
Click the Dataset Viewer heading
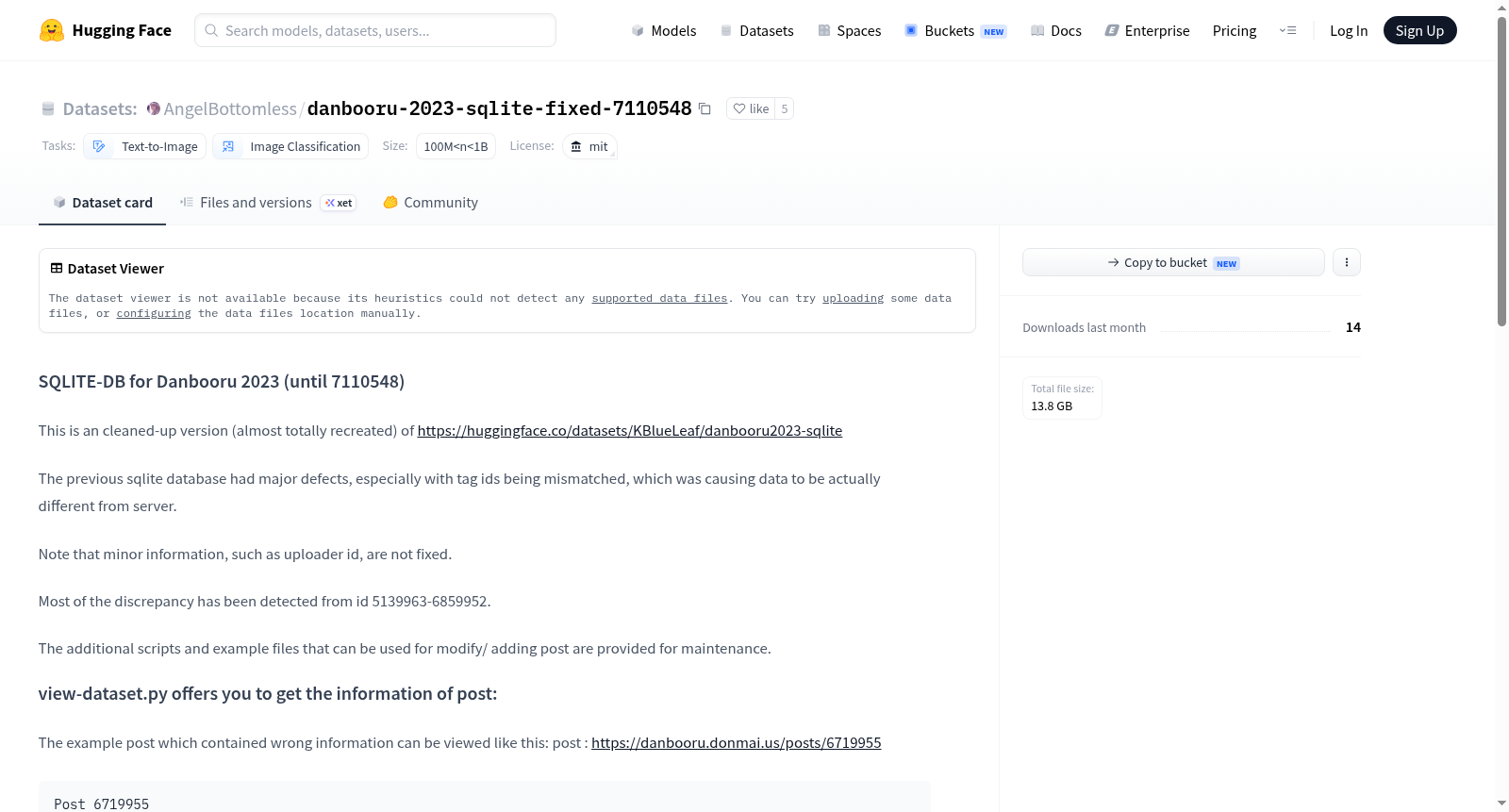pyautogui.click(x=116, y=268)
